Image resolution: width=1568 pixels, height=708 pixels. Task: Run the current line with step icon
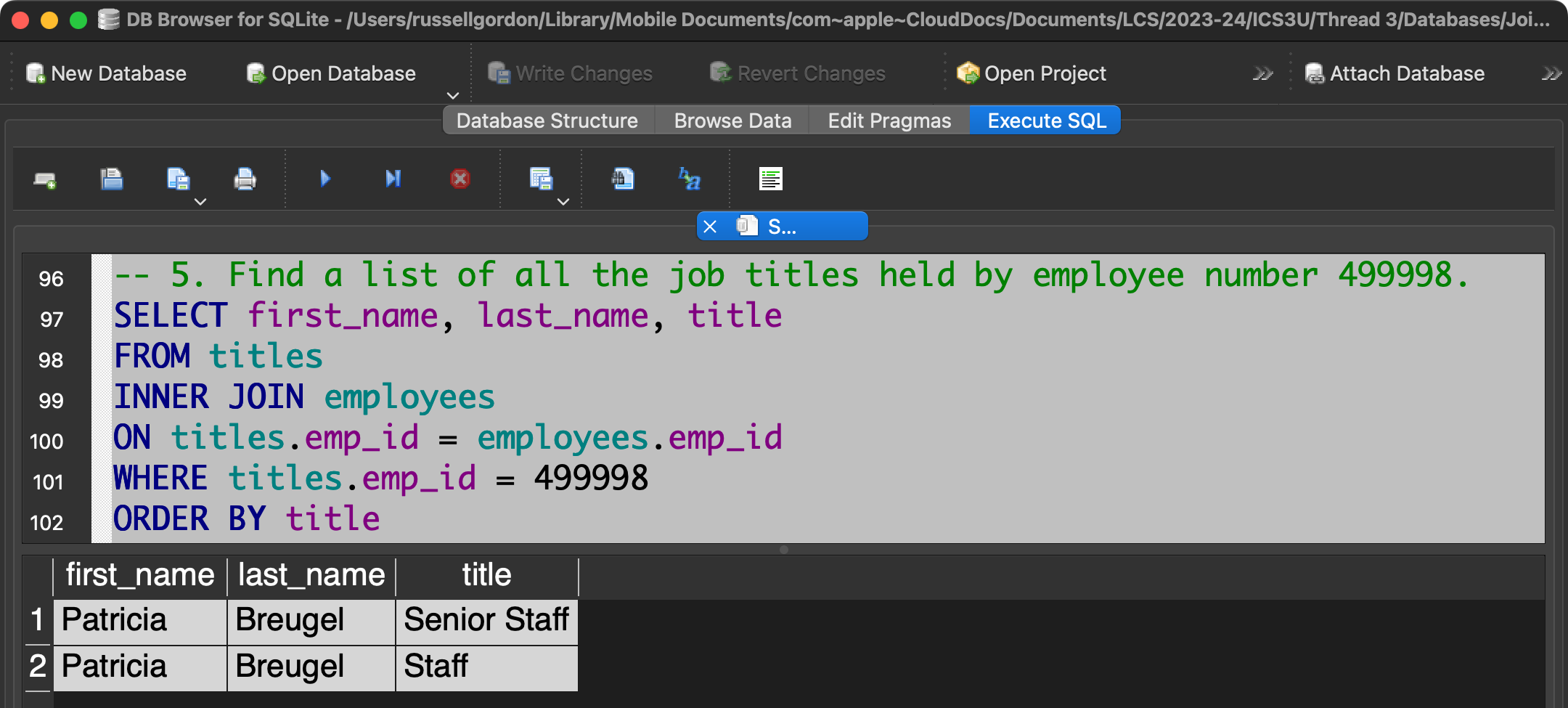click(393, 179)
